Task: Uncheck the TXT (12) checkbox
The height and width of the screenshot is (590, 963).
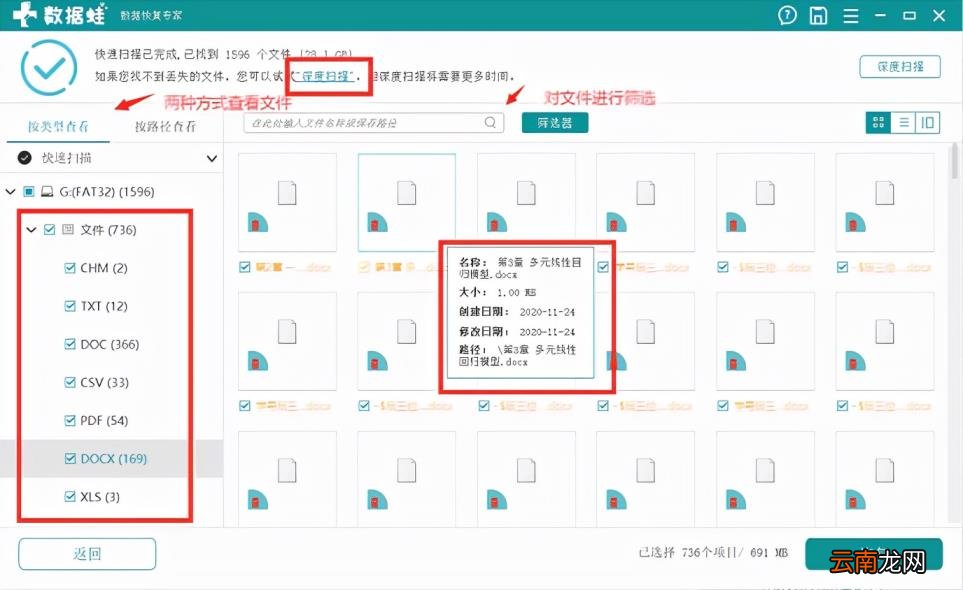Action: pyautogui.click(x=70, y=306)
